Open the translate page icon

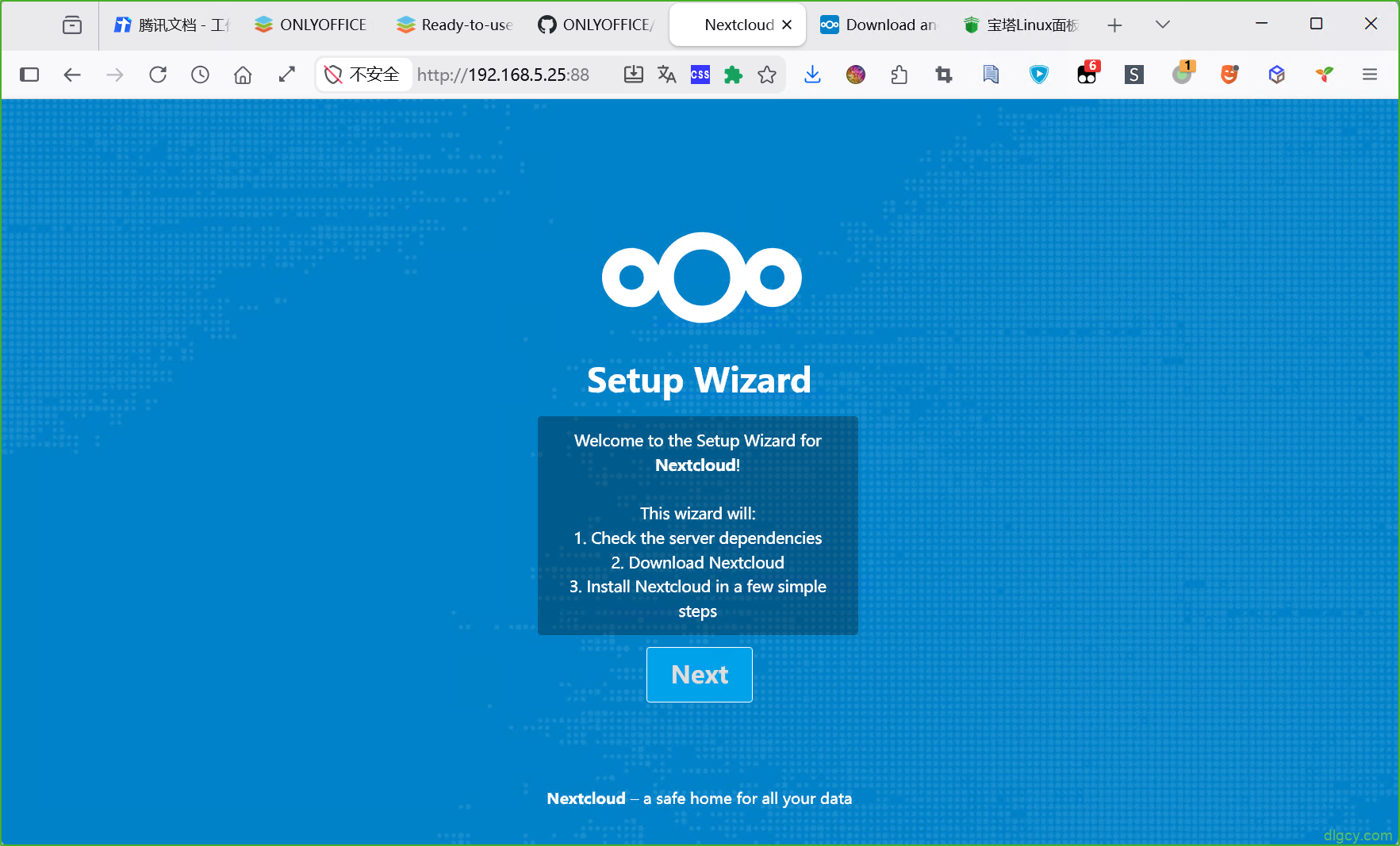[x=667, y=75]
